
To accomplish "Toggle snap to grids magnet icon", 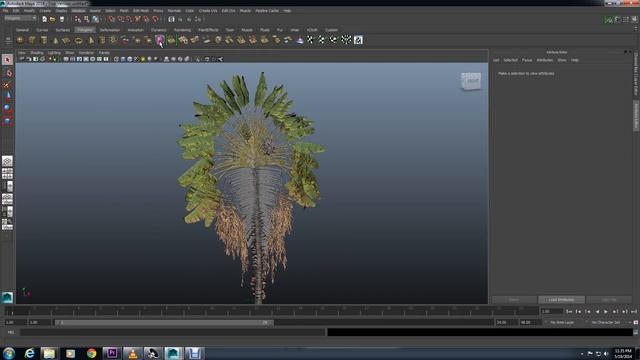I will 111,19.
